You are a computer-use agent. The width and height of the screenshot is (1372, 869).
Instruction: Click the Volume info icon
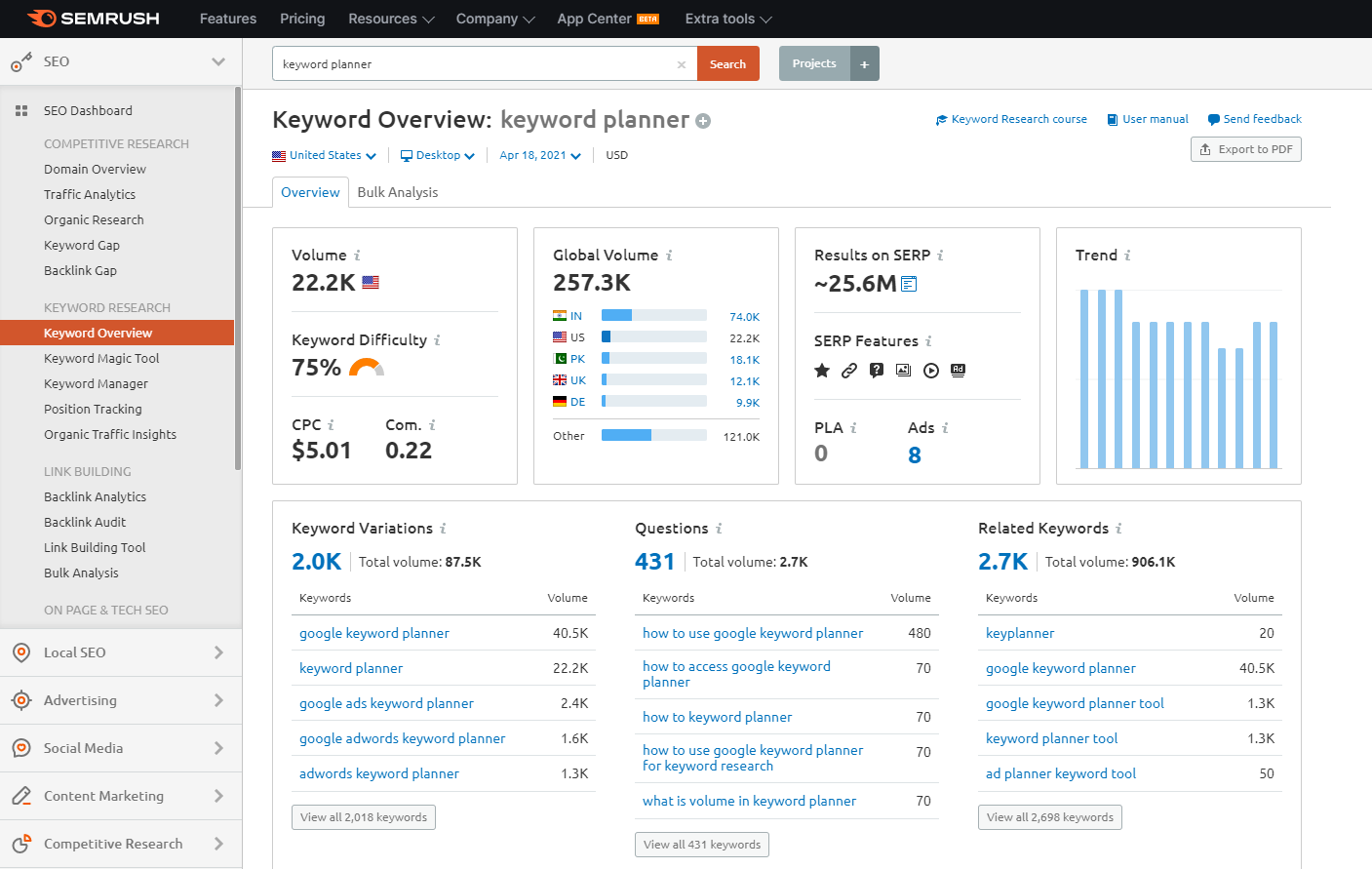coord(357,256)
